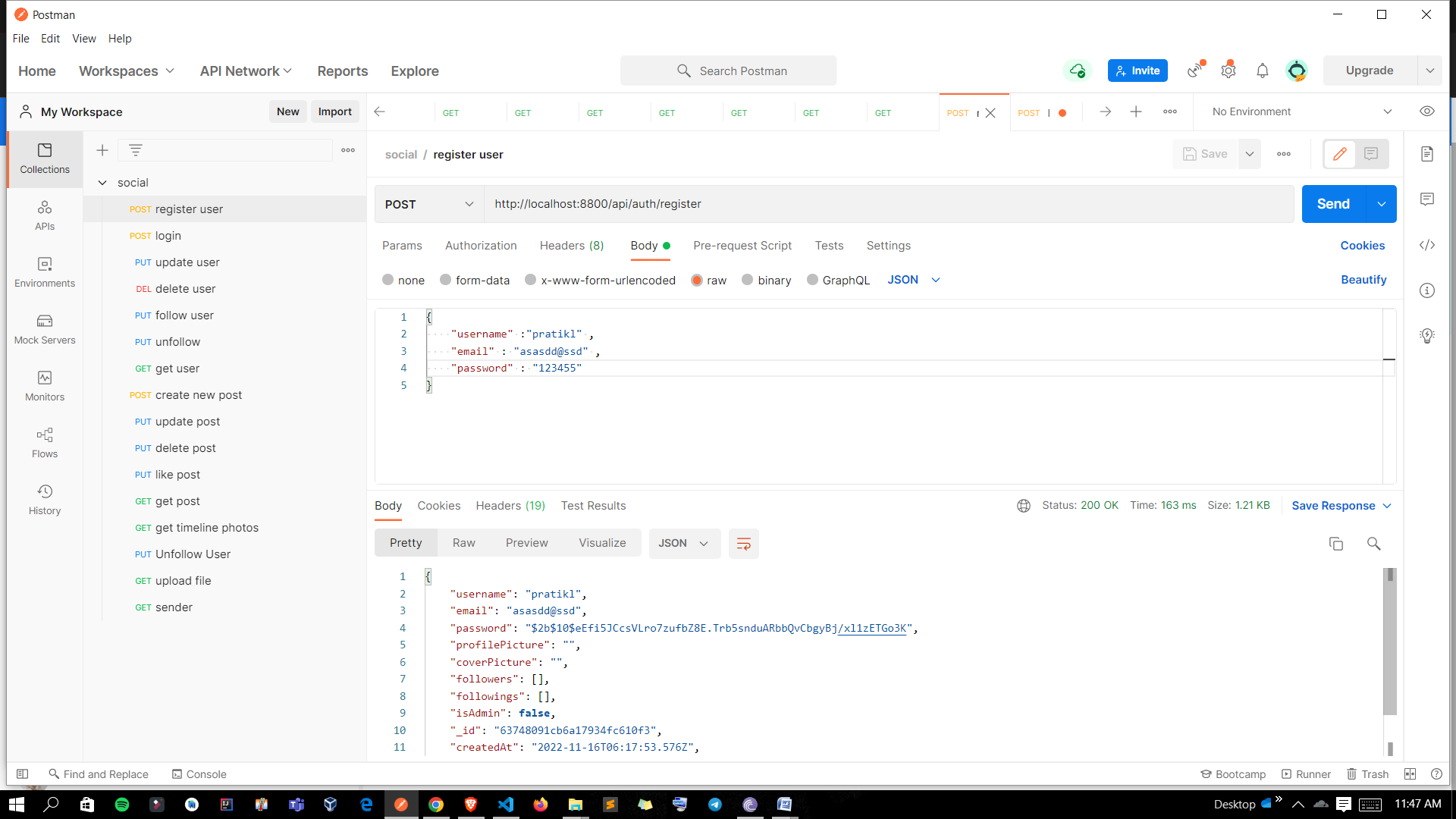Screen dimensions: 1456x819
Task: Open the Environment quick look eye
Action: click(x=1428, y=111)
